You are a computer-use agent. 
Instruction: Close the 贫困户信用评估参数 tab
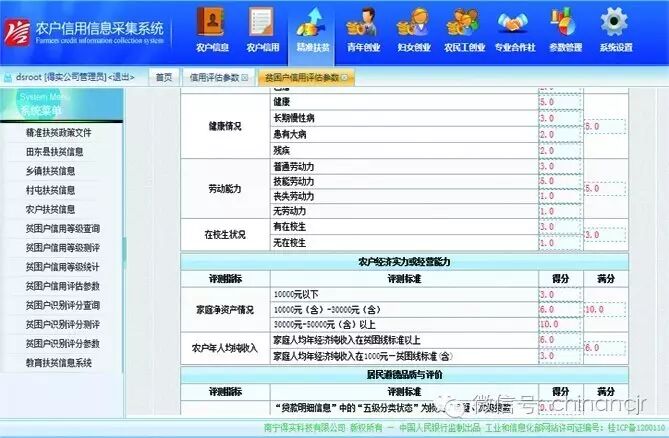(x=344, y=78)
